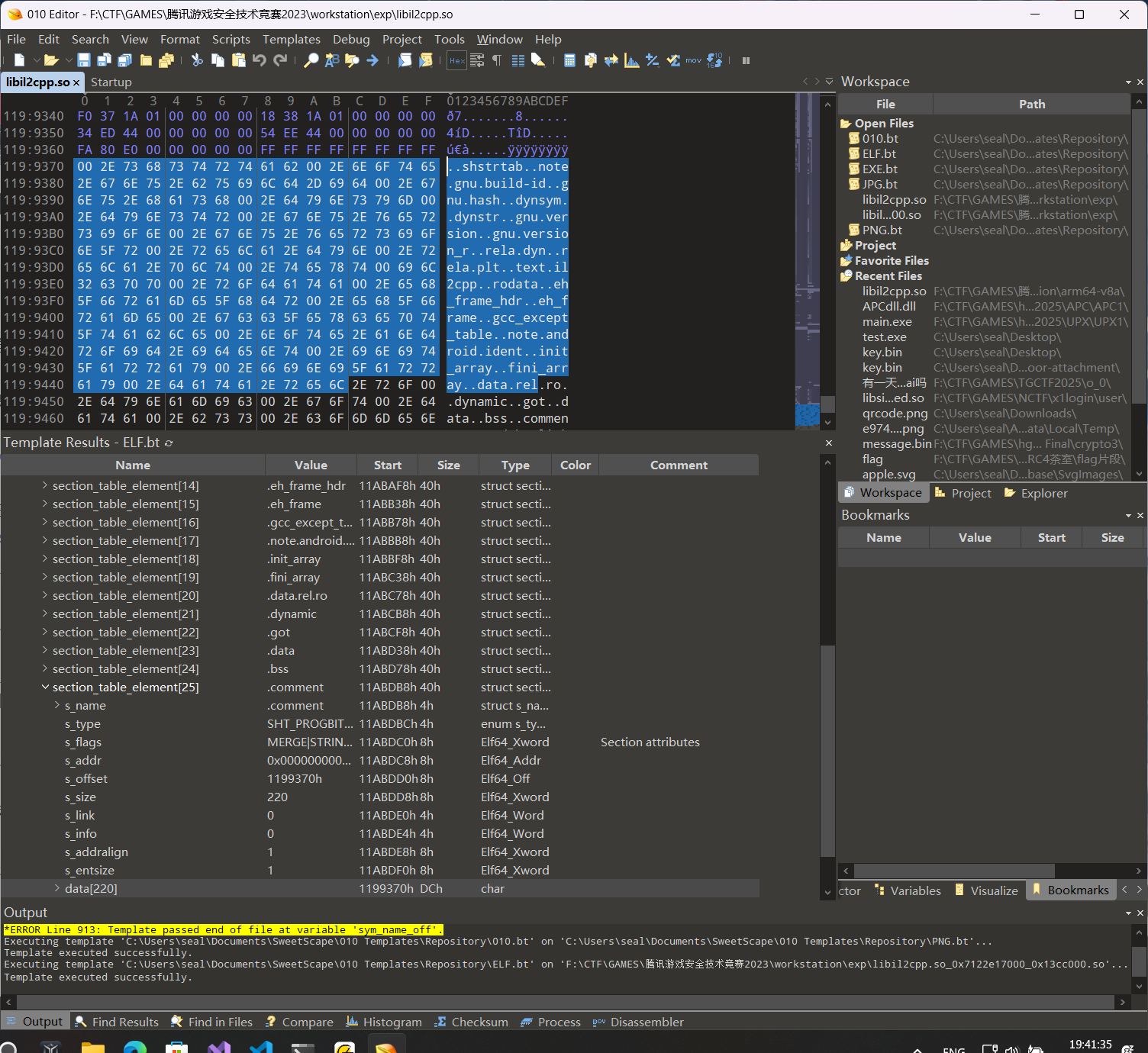Screen dimensions: 1148x1053
Task: Switch to the Visualize tab
Action: (x=986, y=891)
